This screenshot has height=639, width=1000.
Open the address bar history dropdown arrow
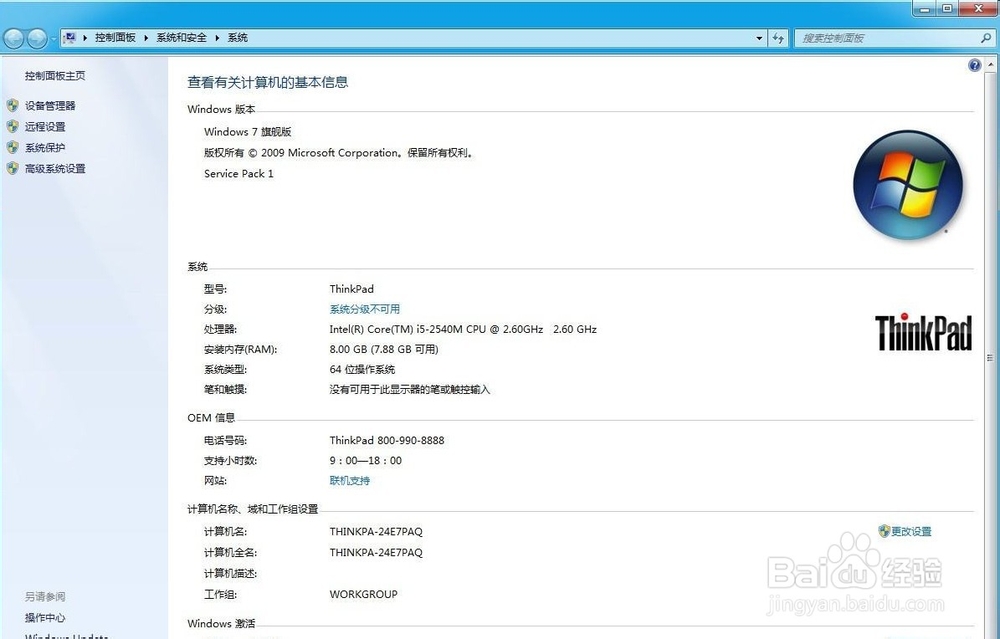[x=759, y=38]
